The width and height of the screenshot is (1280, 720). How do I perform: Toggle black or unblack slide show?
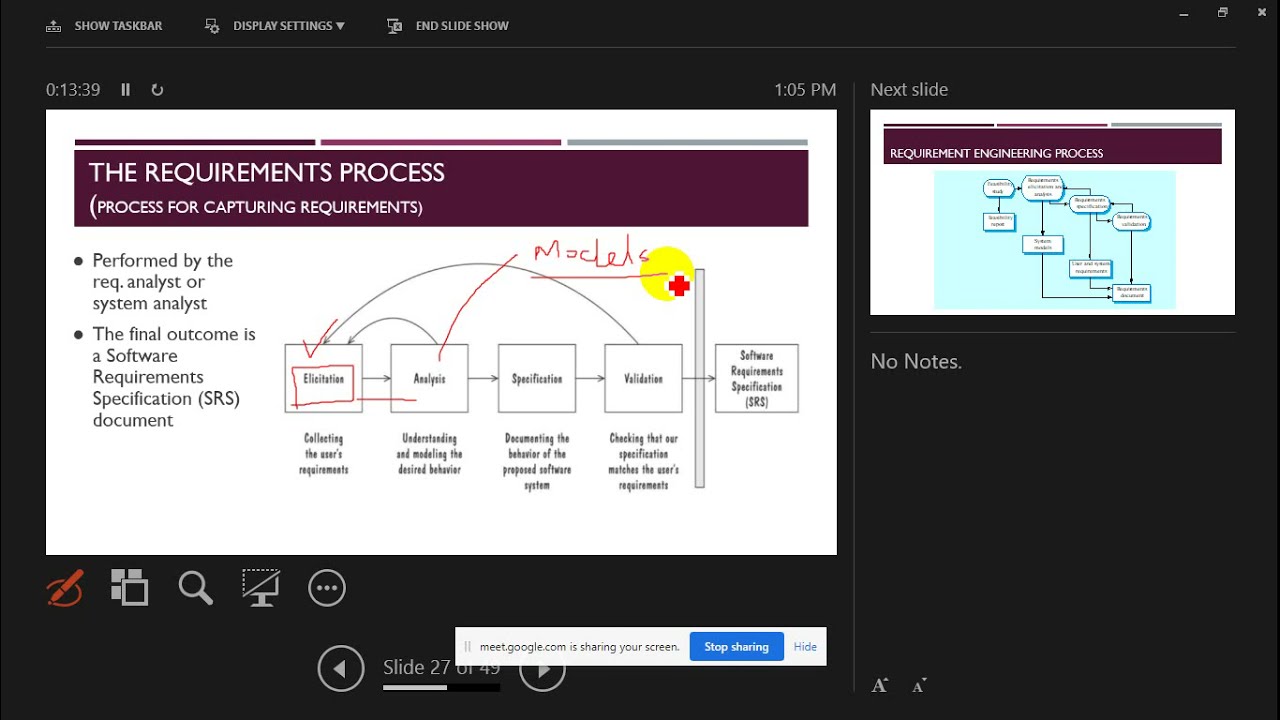(261, 588)
